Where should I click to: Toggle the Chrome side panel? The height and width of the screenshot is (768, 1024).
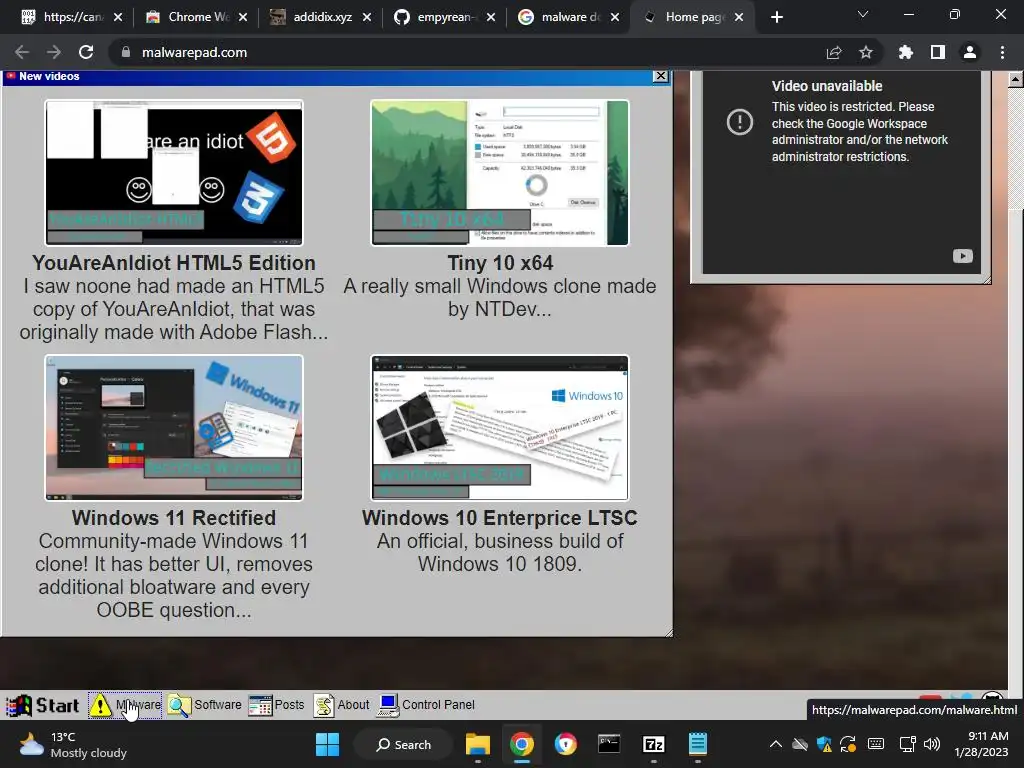pos(938,52)
